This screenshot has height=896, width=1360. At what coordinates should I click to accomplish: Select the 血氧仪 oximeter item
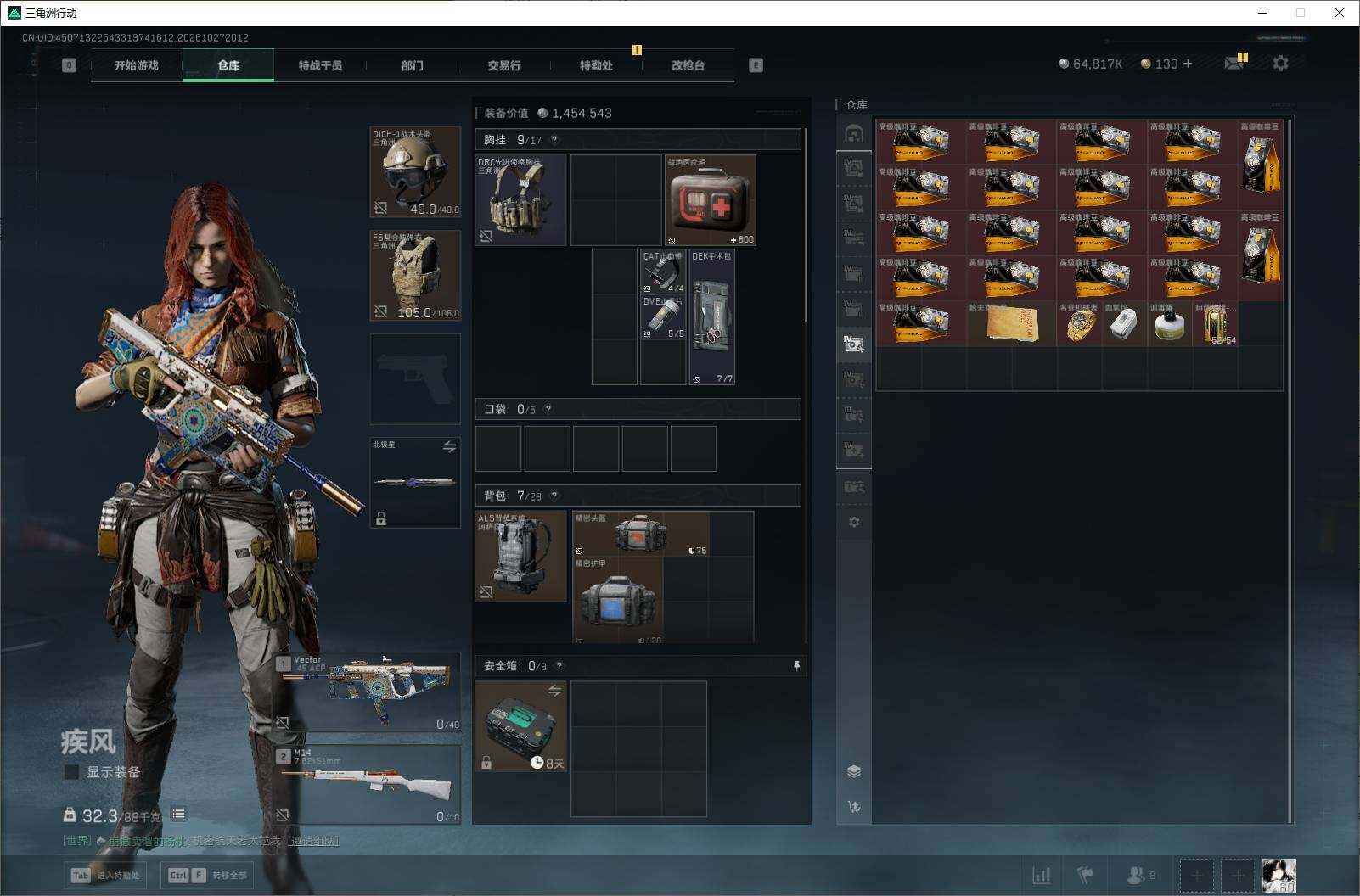pos(1125,323)
